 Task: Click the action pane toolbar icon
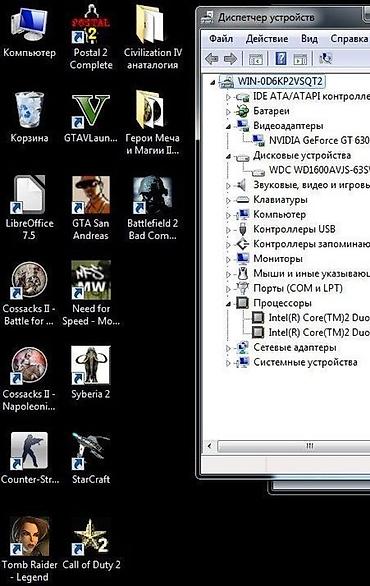pyautogui.click(x=300, y=59)
